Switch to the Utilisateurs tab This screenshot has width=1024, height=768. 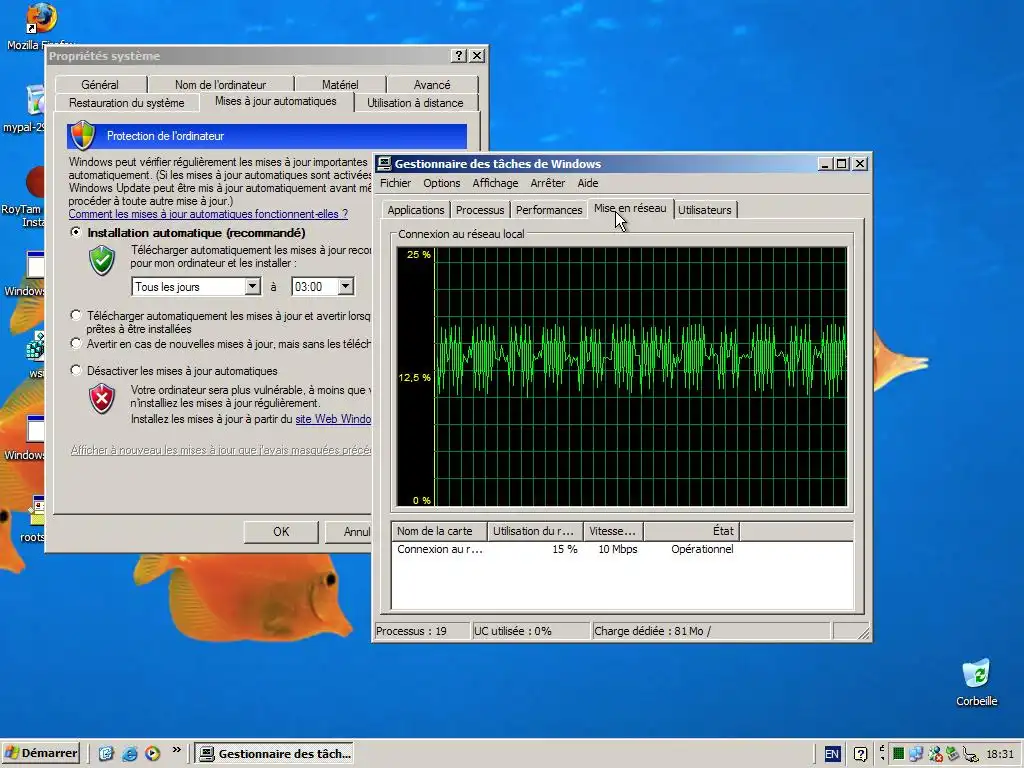click(705, 210)
